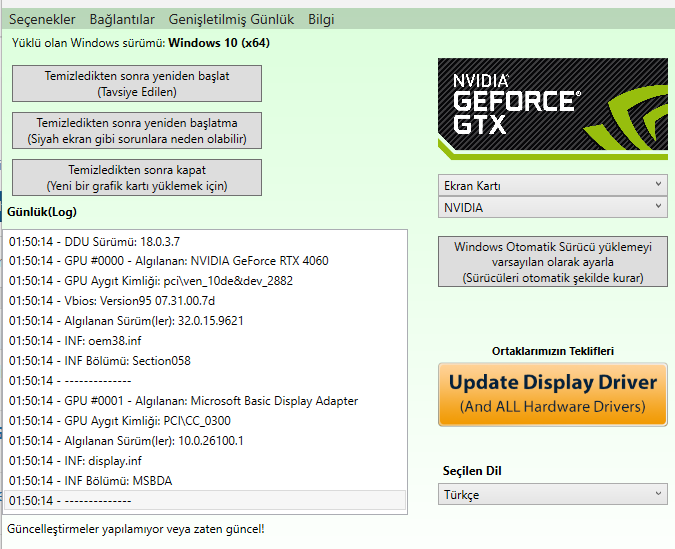The height and width of the screenshot is (549, 675).
Task: Open the Bağlantılar menu
Action: coord(122,19)
